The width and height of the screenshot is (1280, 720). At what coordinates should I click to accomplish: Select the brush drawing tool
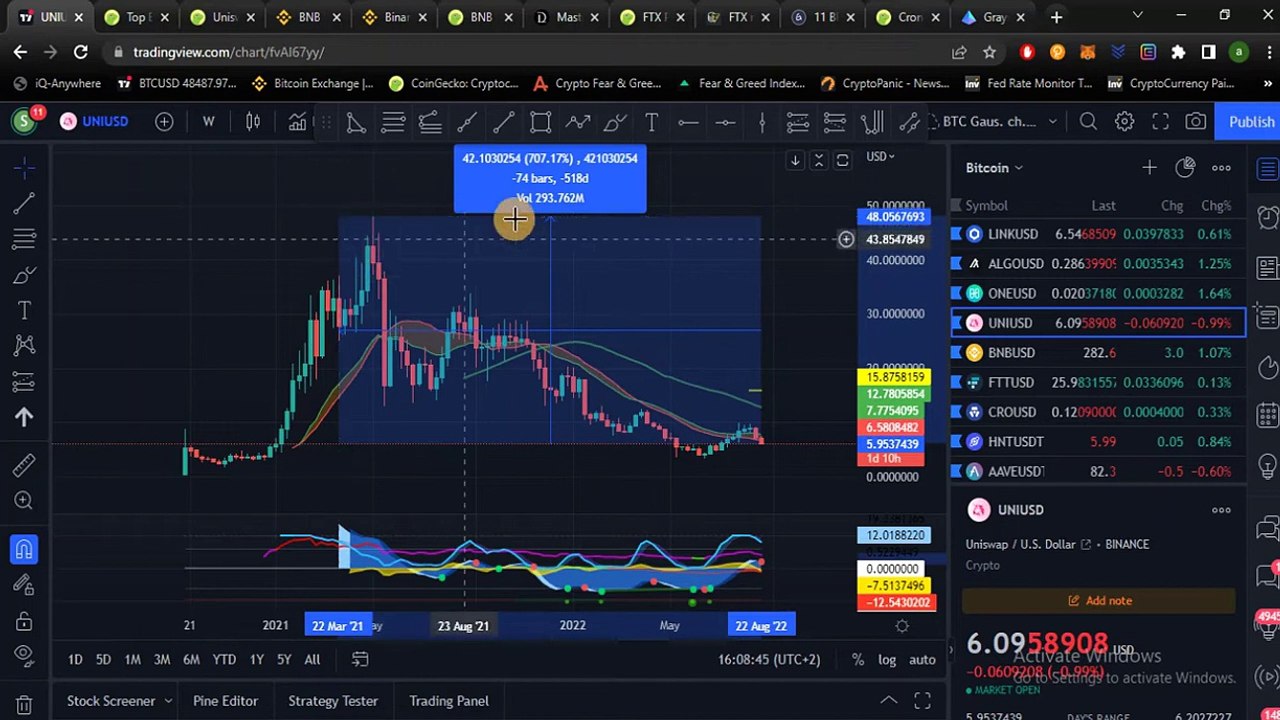pyautogui.click(x=24, y=276)
